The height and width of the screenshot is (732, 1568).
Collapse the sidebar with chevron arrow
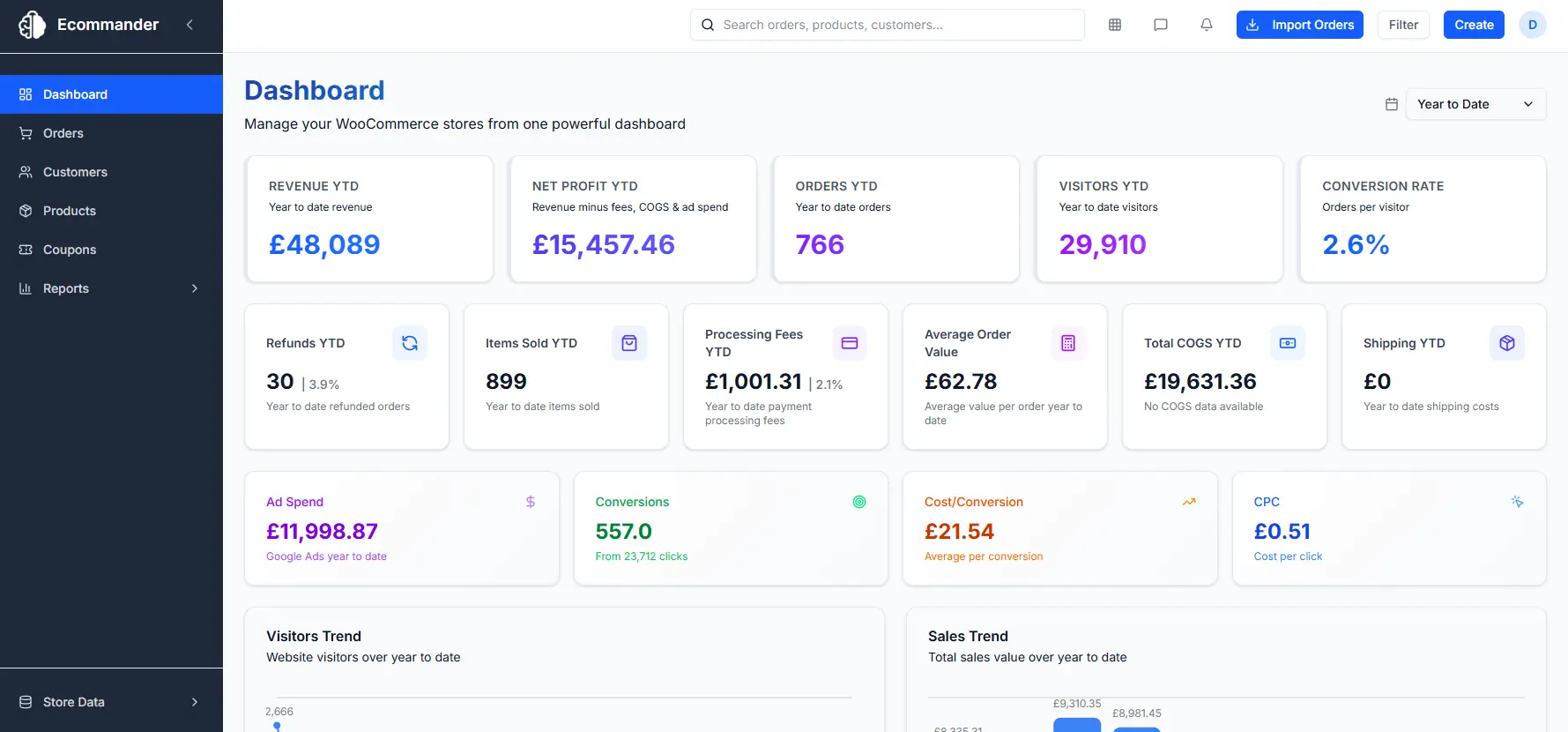[189, 25]
